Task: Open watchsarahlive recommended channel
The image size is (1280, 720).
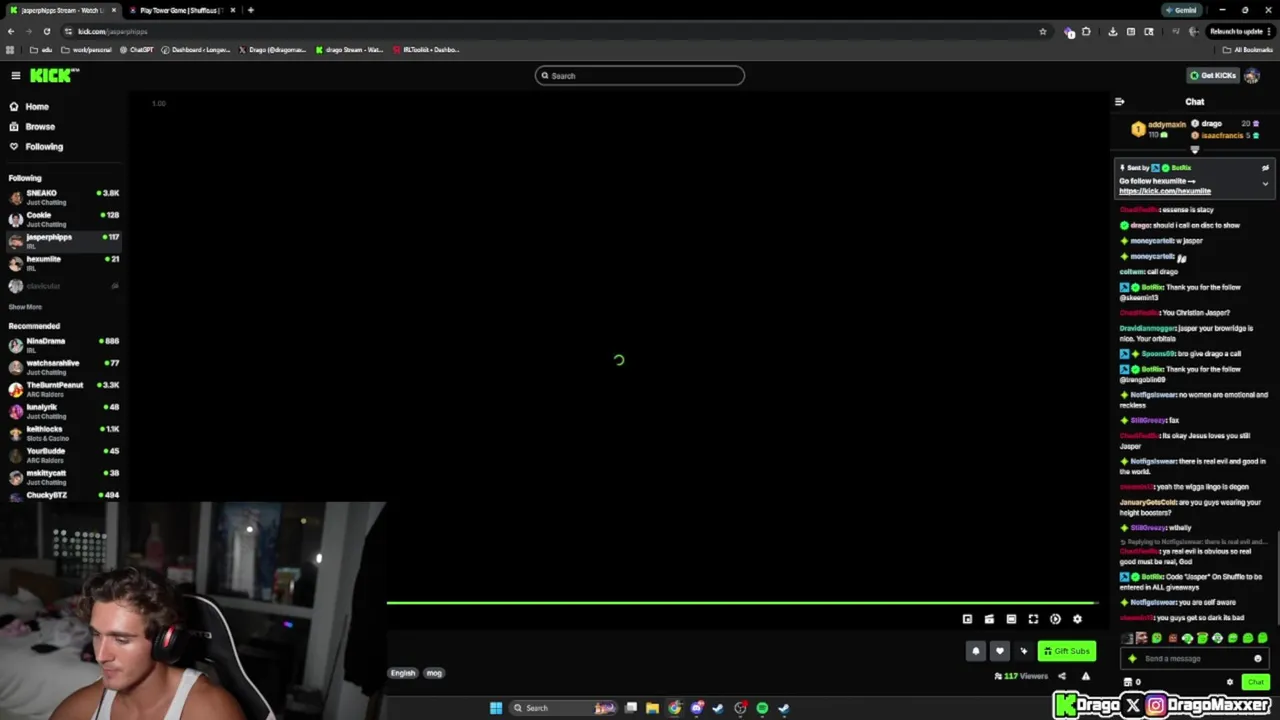Action: click(64, 367)
